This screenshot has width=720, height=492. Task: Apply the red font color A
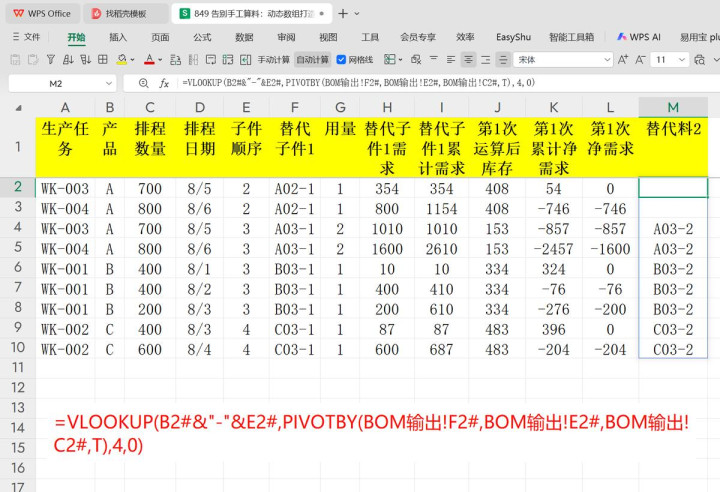[x=149, y=60]
